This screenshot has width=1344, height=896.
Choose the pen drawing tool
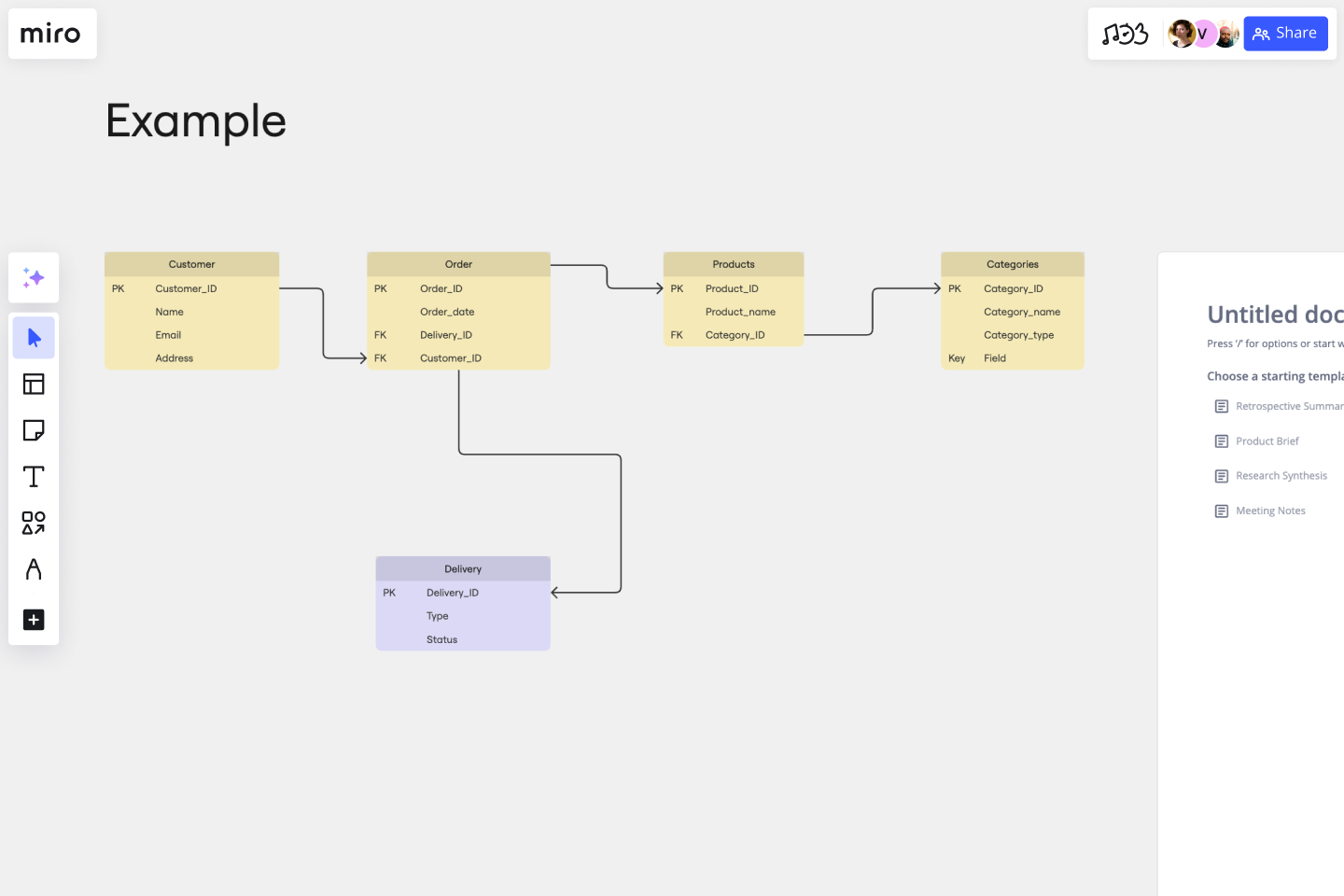(34, 569)
